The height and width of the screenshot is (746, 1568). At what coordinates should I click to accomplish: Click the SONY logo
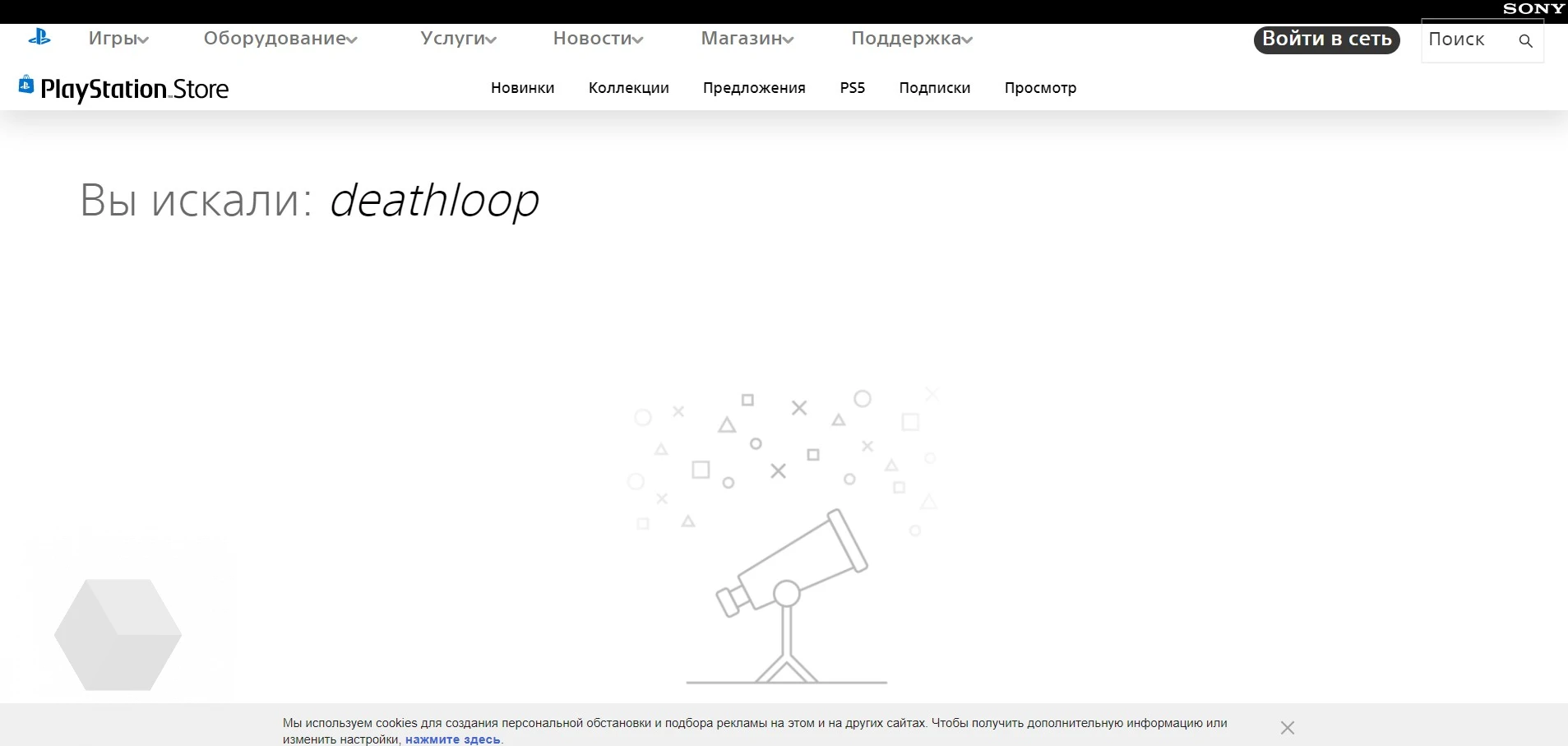(x=1533, y=9)
